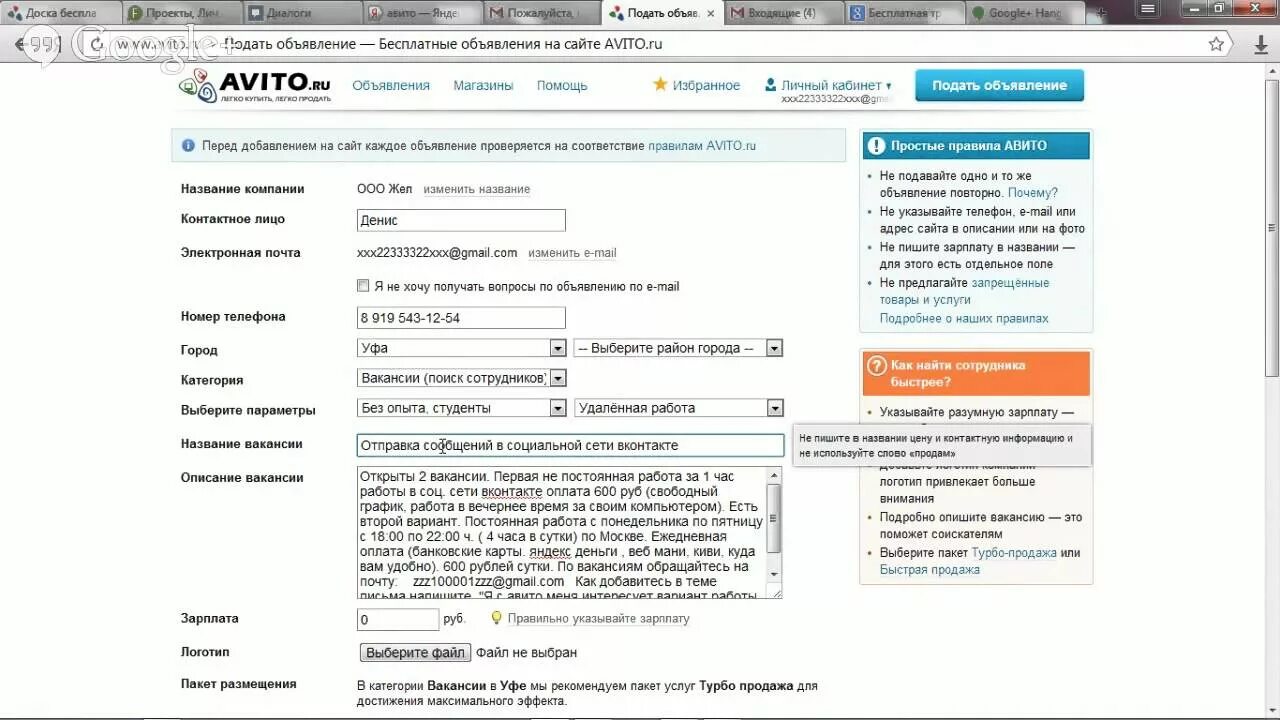Click blue Подать объявление button

[999, 86]
